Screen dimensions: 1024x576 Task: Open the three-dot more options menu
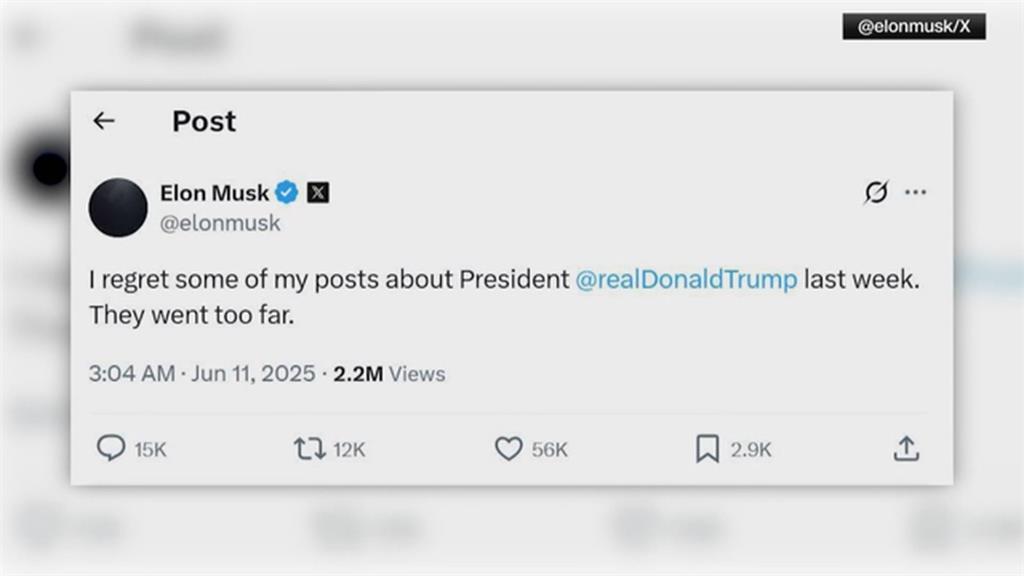click(x=915, y=193)
